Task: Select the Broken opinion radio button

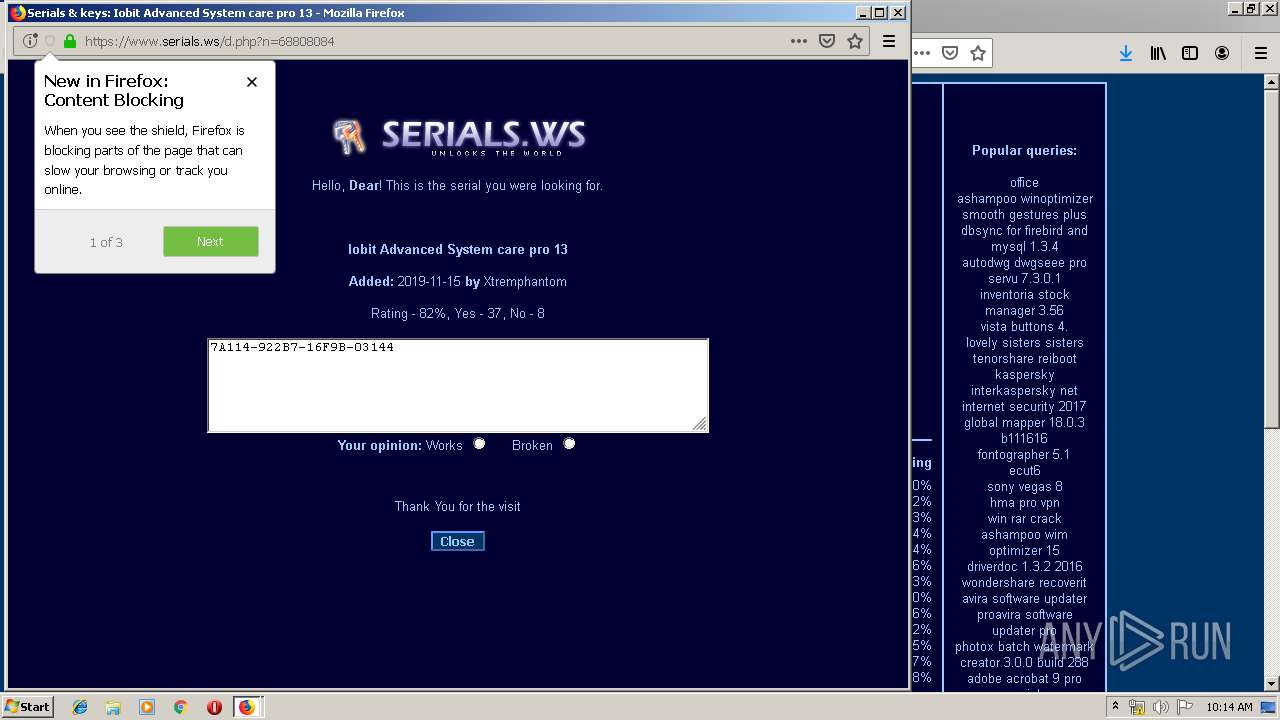Action: click(569, 444)
